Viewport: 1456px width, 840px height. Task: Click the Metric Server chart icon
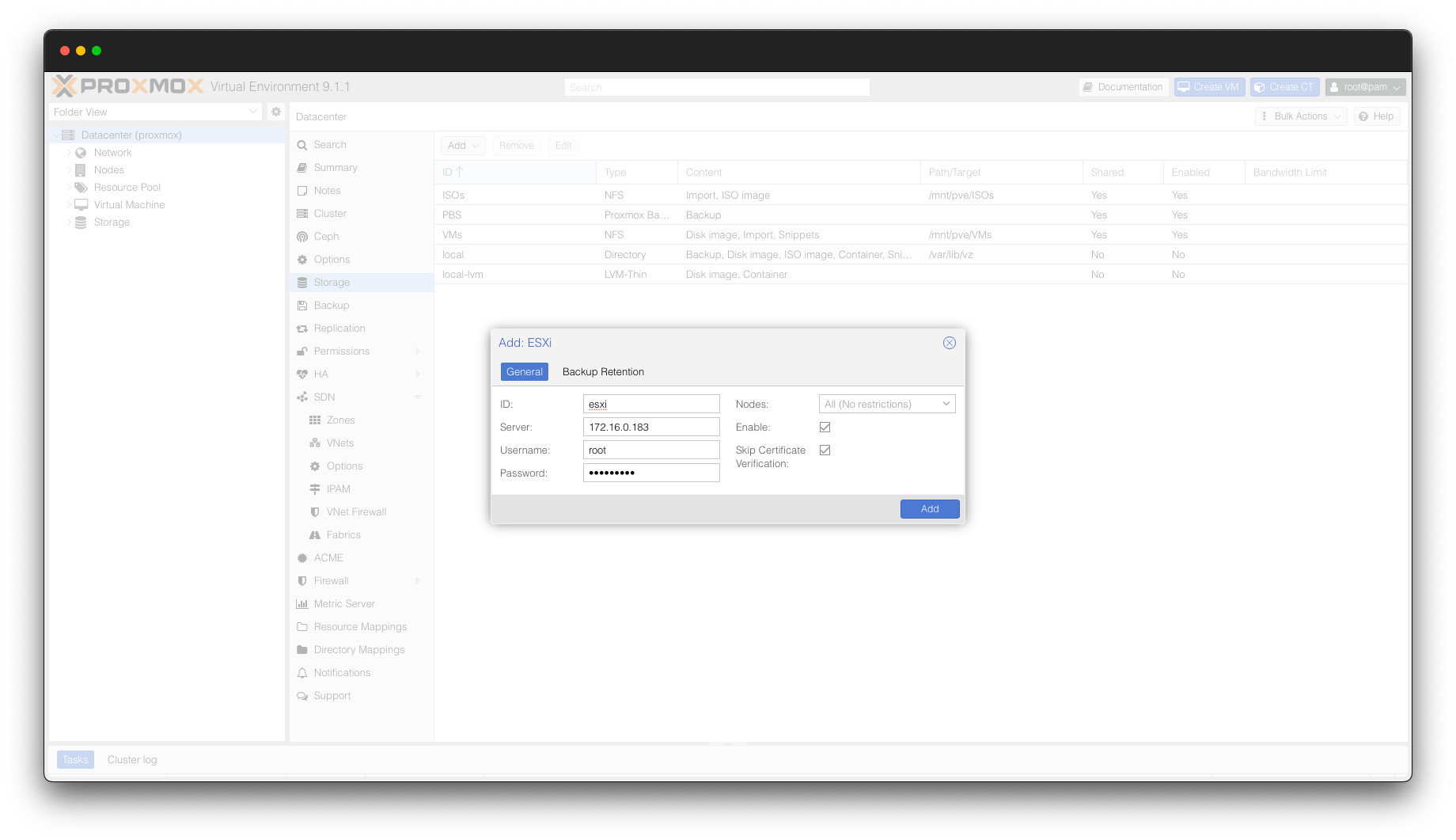[x=302, y=604]
